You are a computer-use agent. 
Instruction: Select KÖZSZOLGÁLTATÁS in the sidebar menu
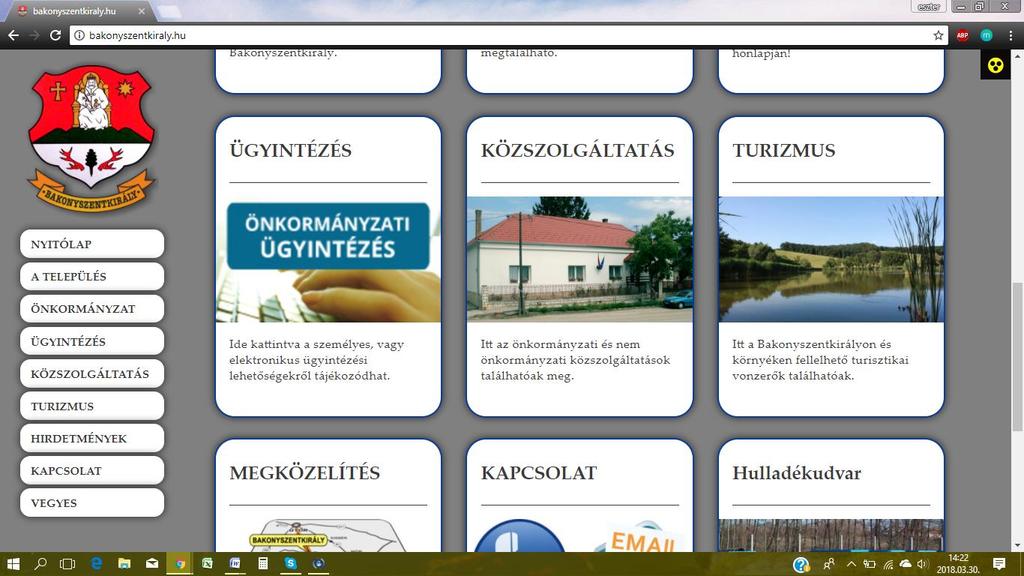tap(92, 374)
